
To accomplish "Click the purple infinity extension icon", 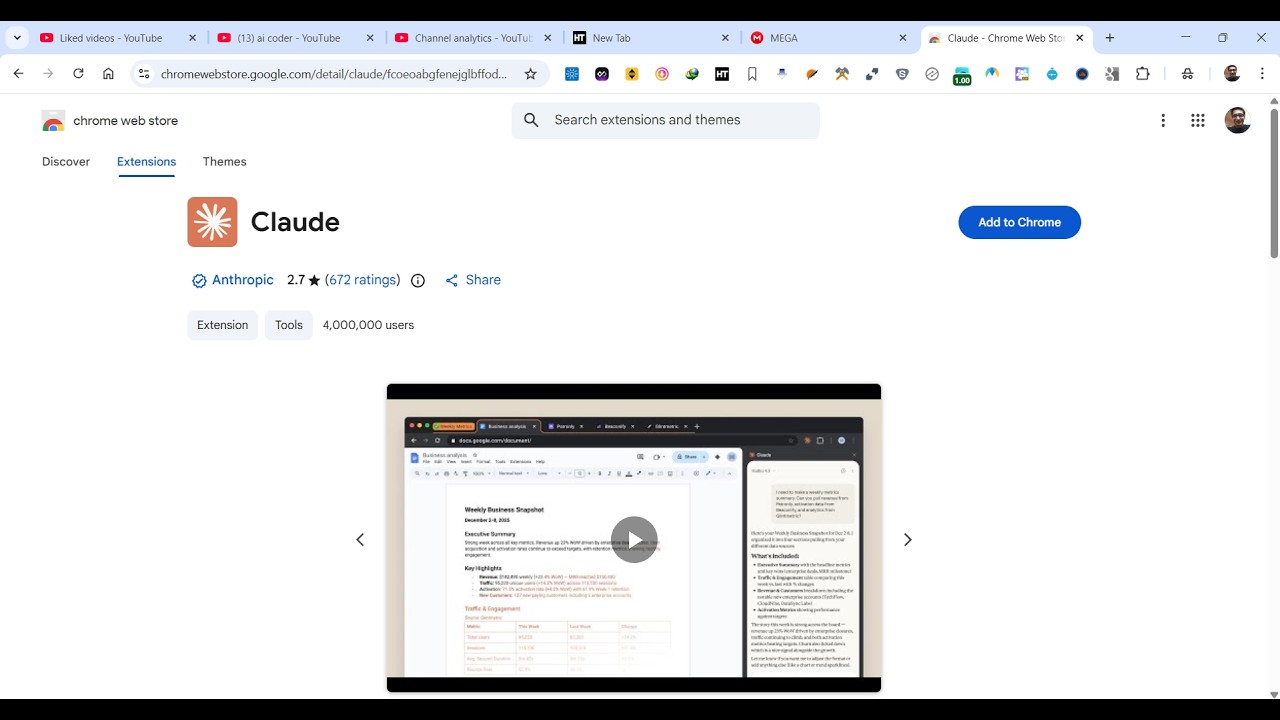I will (x=602, y=74).
